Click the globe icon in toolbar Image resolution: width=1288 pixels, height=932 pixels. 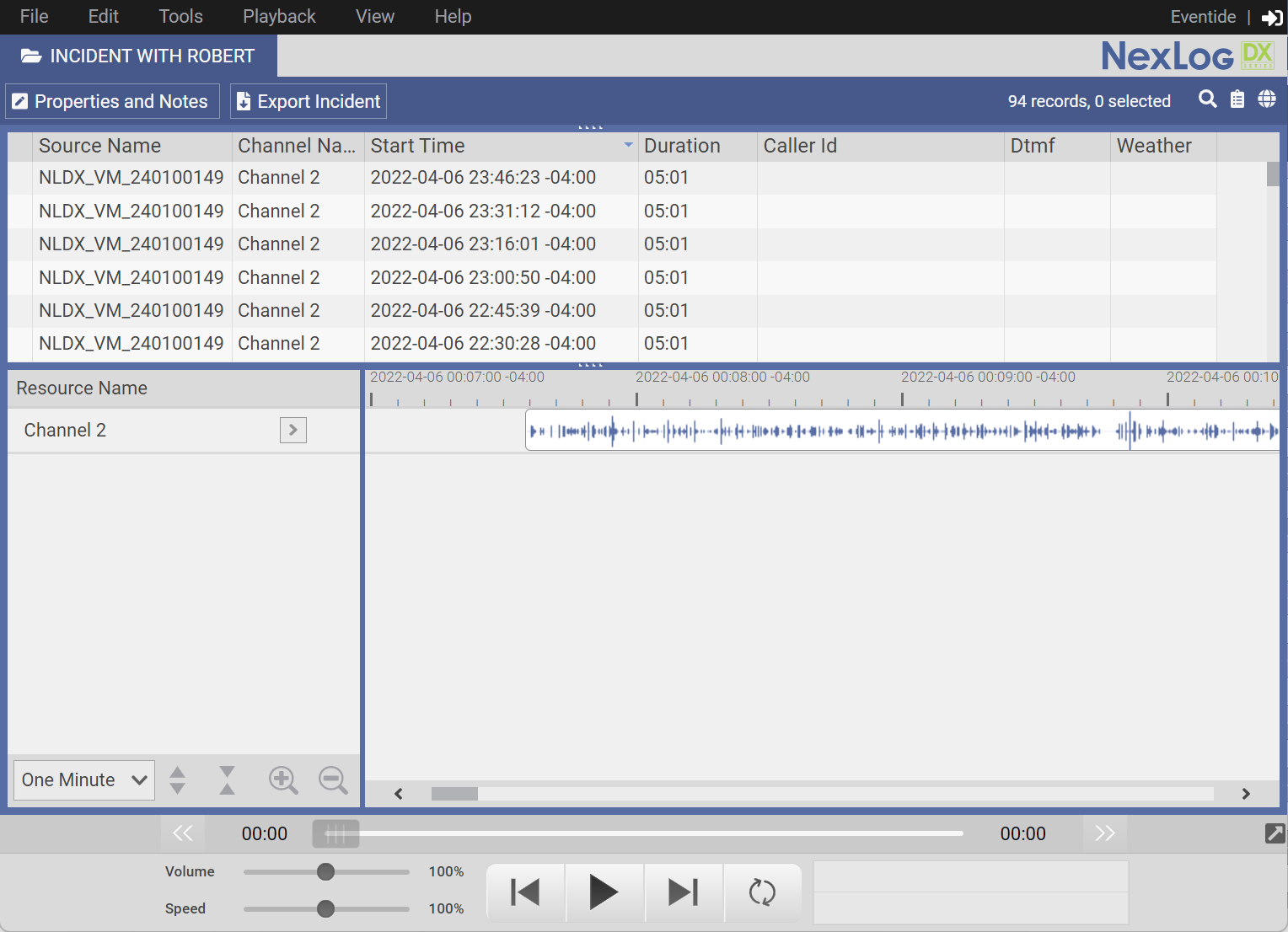[1266, 99]
